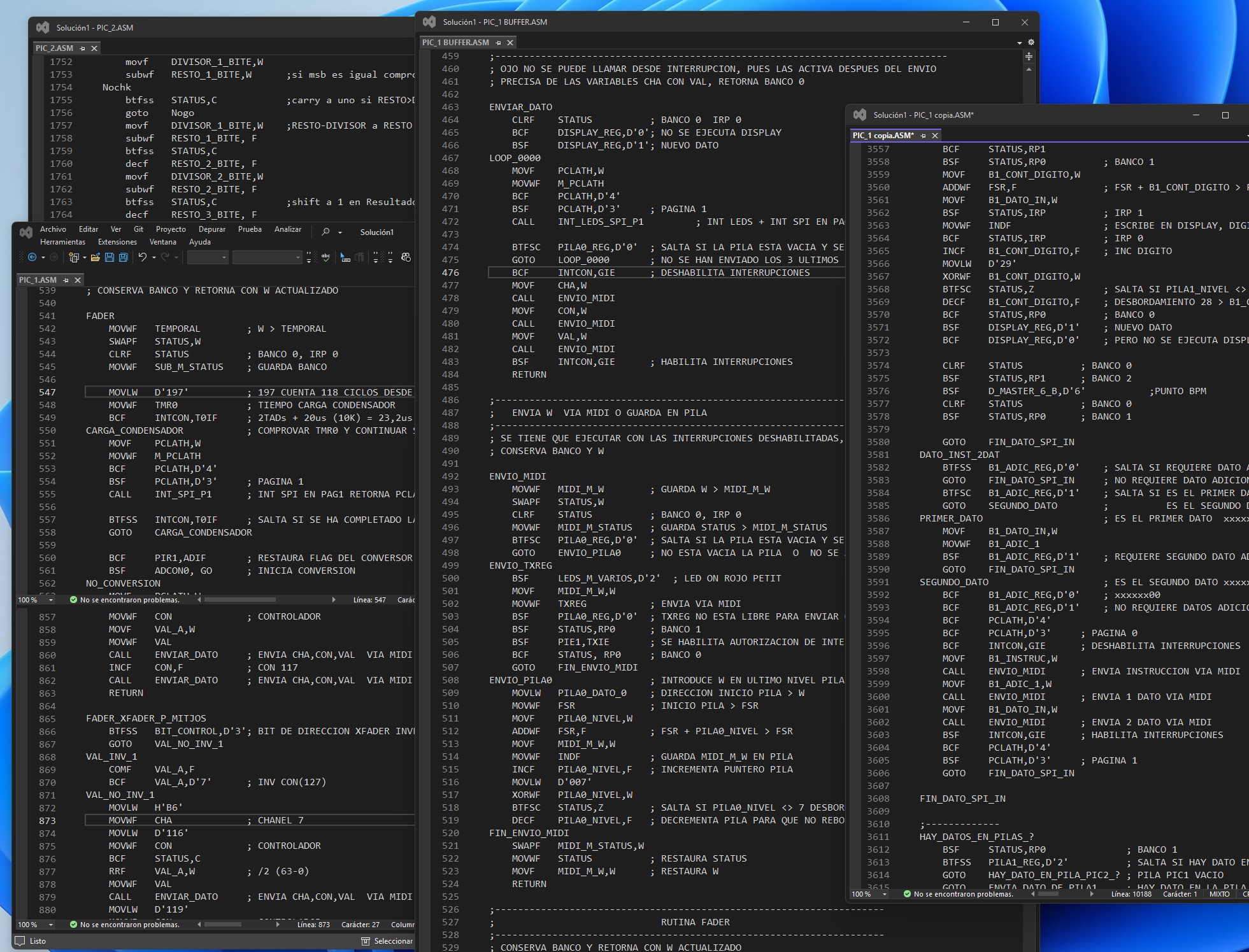Click the search magnifier icon in menu bar
The height and width of the screenshot is (952, 1249).
point(326,232)
